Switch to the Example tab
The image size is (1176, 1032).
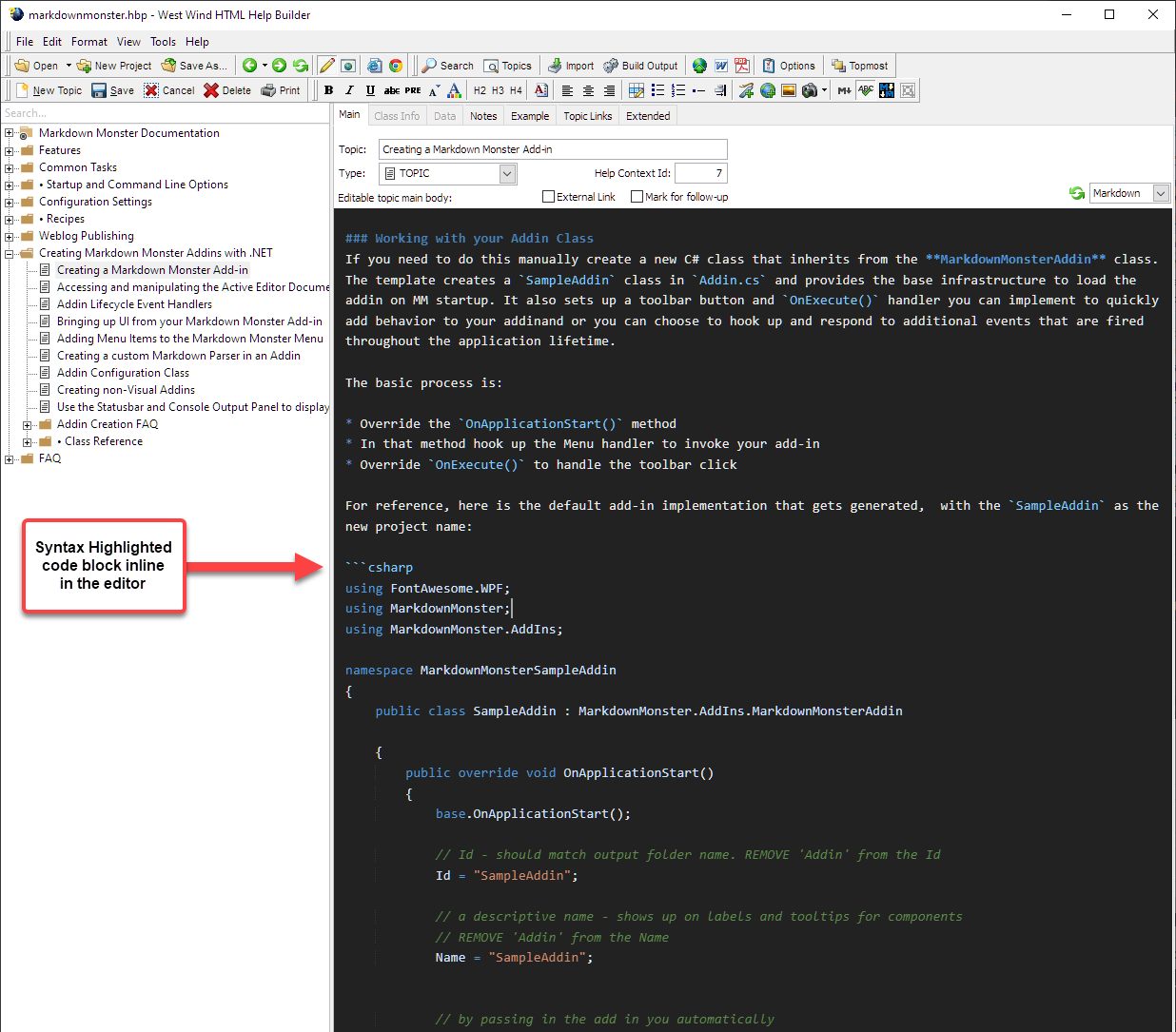530,116
